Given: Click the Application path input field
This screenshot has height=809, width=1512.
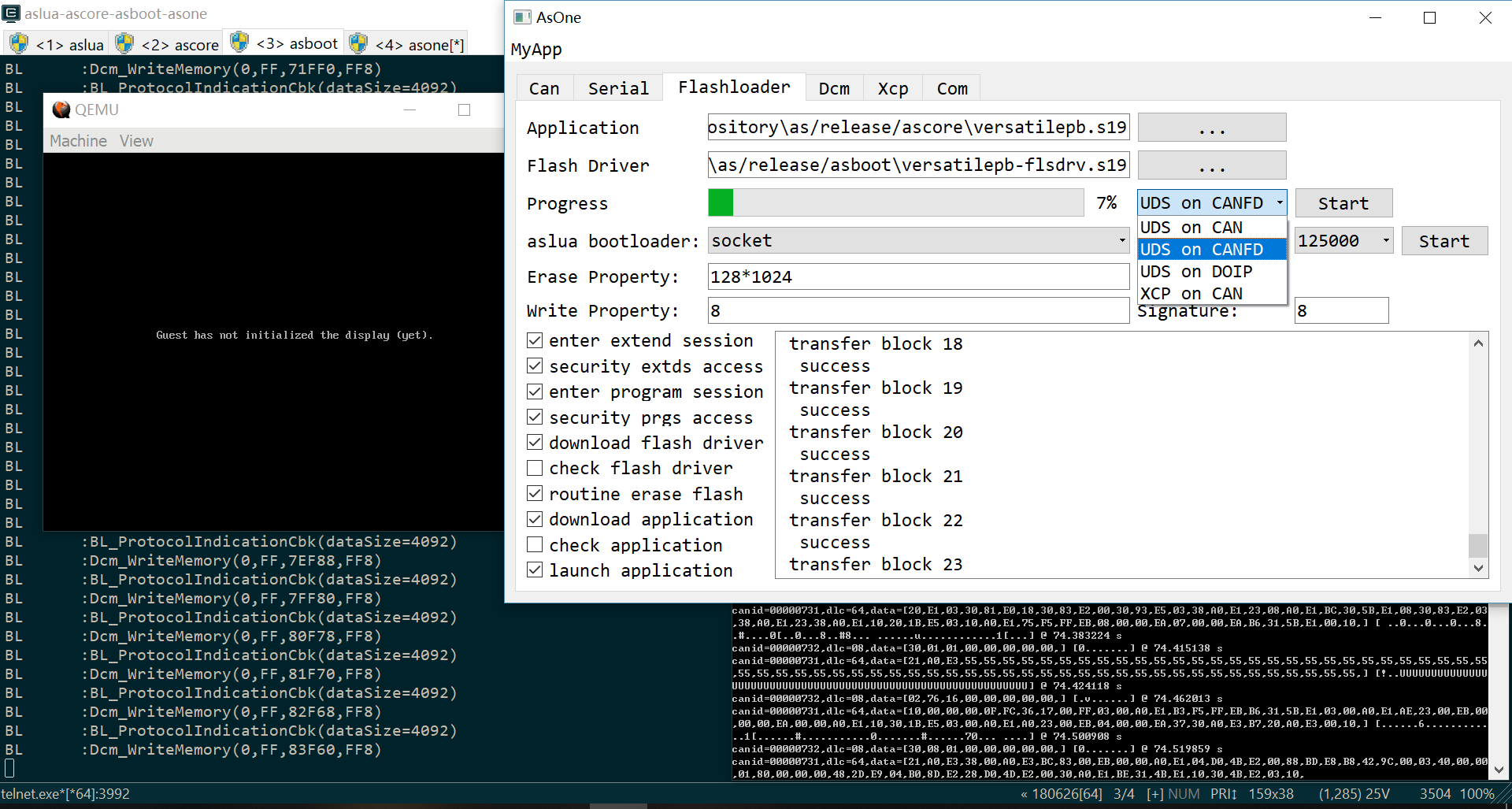Looking at the screenshot, I should point(918,128).
